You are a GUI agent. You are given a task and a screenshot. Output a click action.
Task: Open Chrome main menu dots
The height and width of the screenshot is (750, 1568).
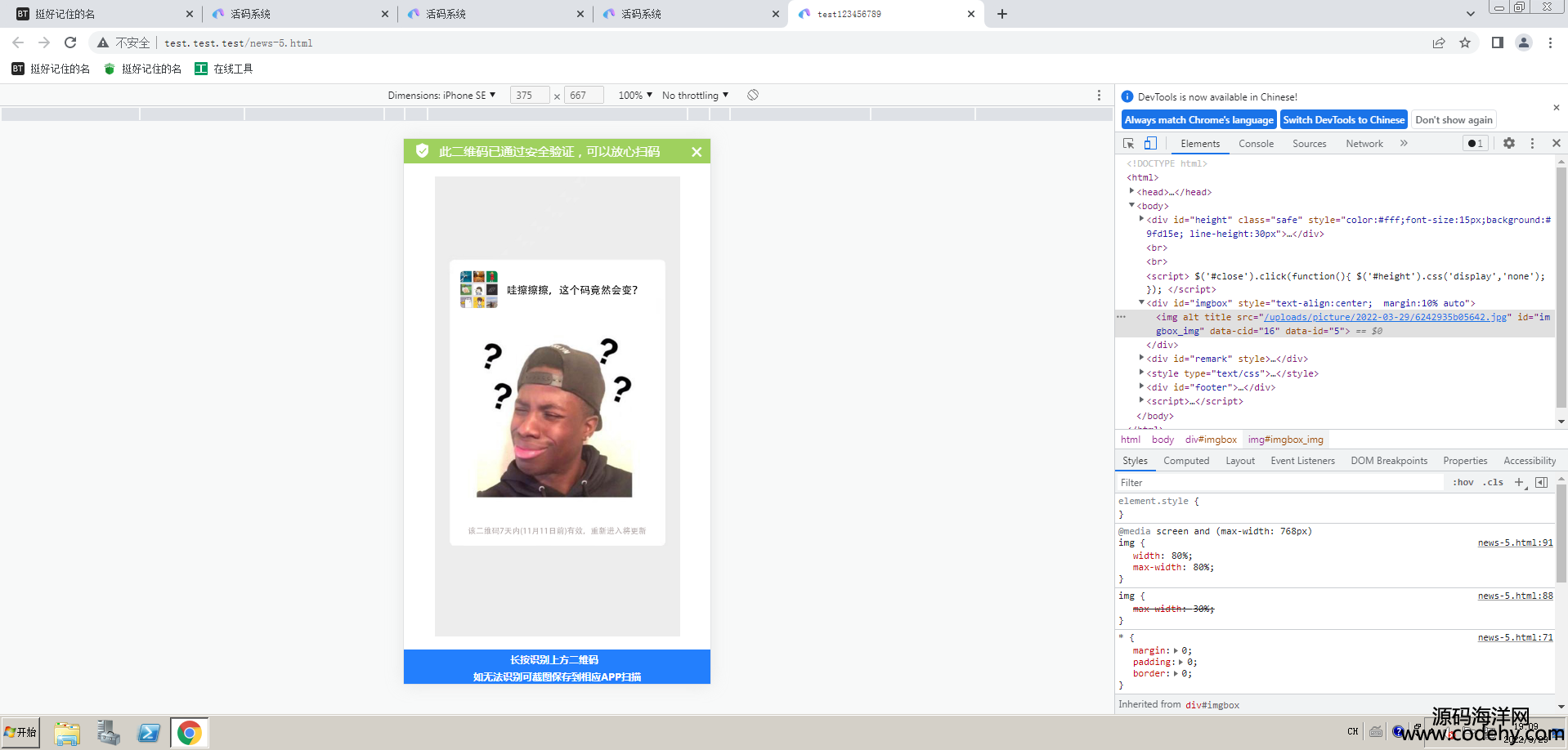1550,42
